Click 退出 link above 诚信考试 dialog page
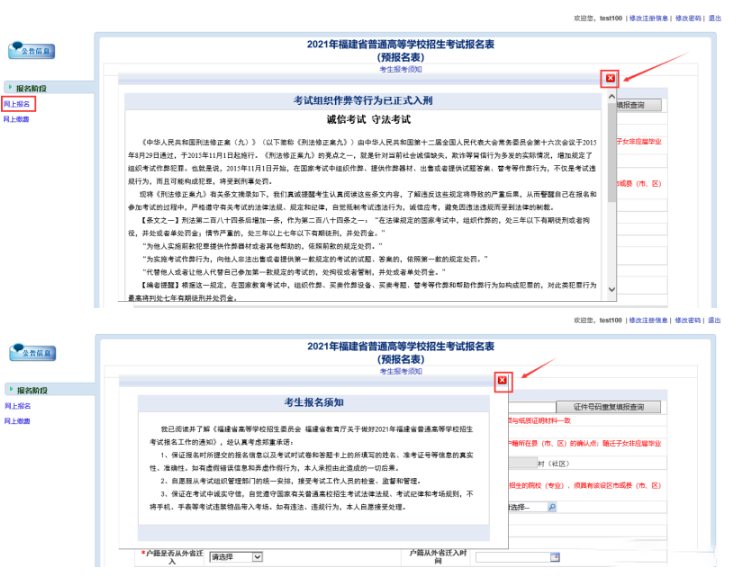This screenshot has height=584, width=742. [715, 18]
